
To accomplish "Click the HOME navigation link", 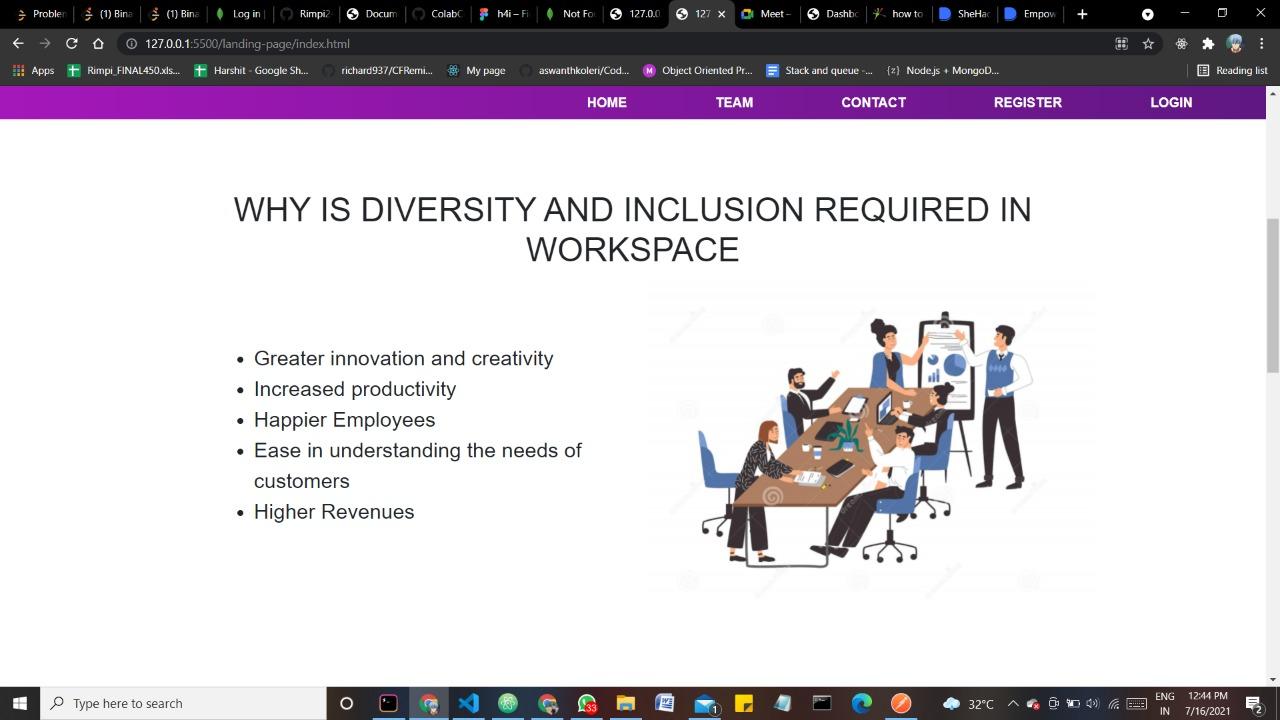I will point(607,102).
